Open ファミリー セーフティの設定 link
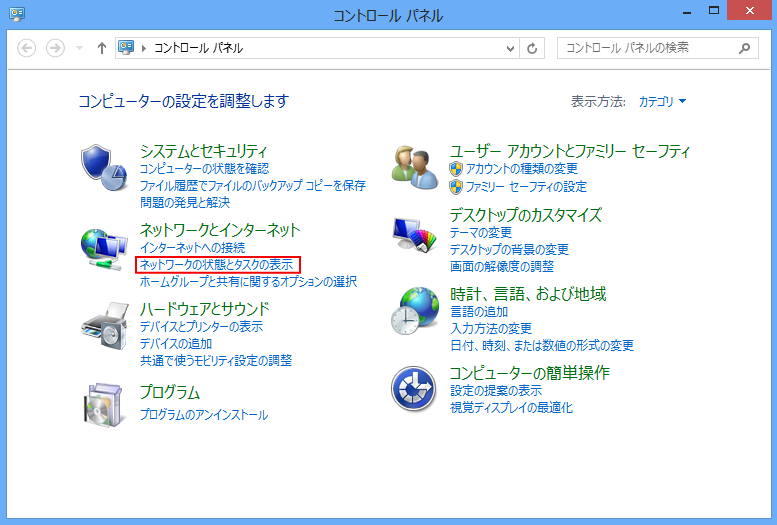The width and height of the screenshot is (777, 525). [526, 186]
